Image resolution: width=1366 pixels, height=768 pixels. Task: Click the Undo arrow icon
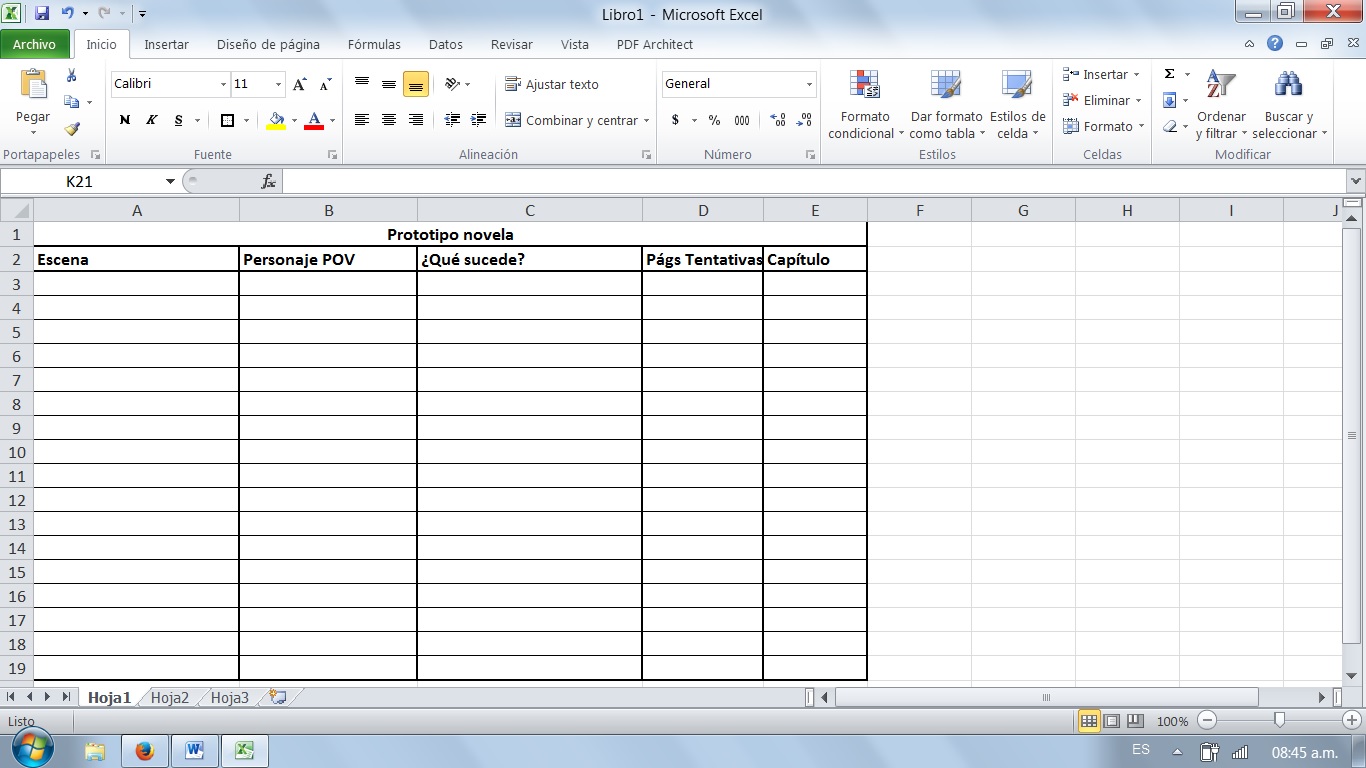(x=67, y=14)
